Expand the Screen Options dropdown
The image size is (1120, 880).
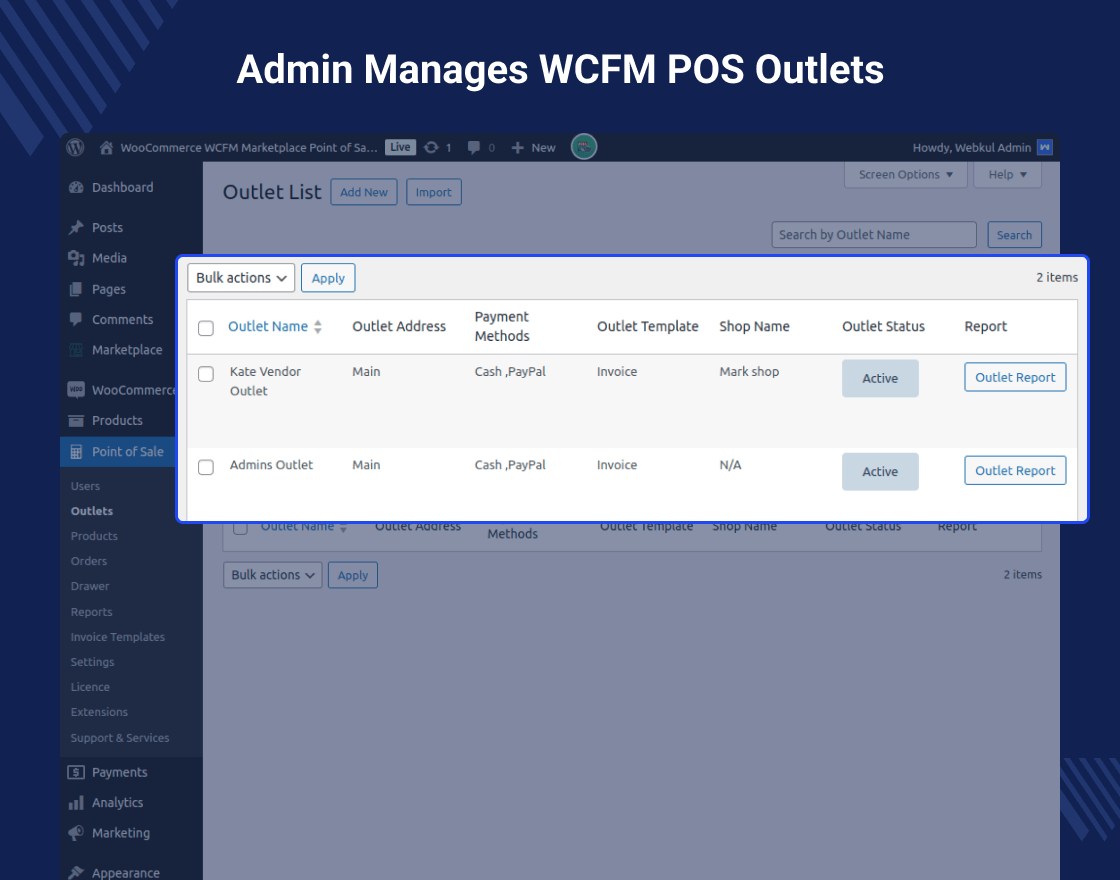pos(905,174)
